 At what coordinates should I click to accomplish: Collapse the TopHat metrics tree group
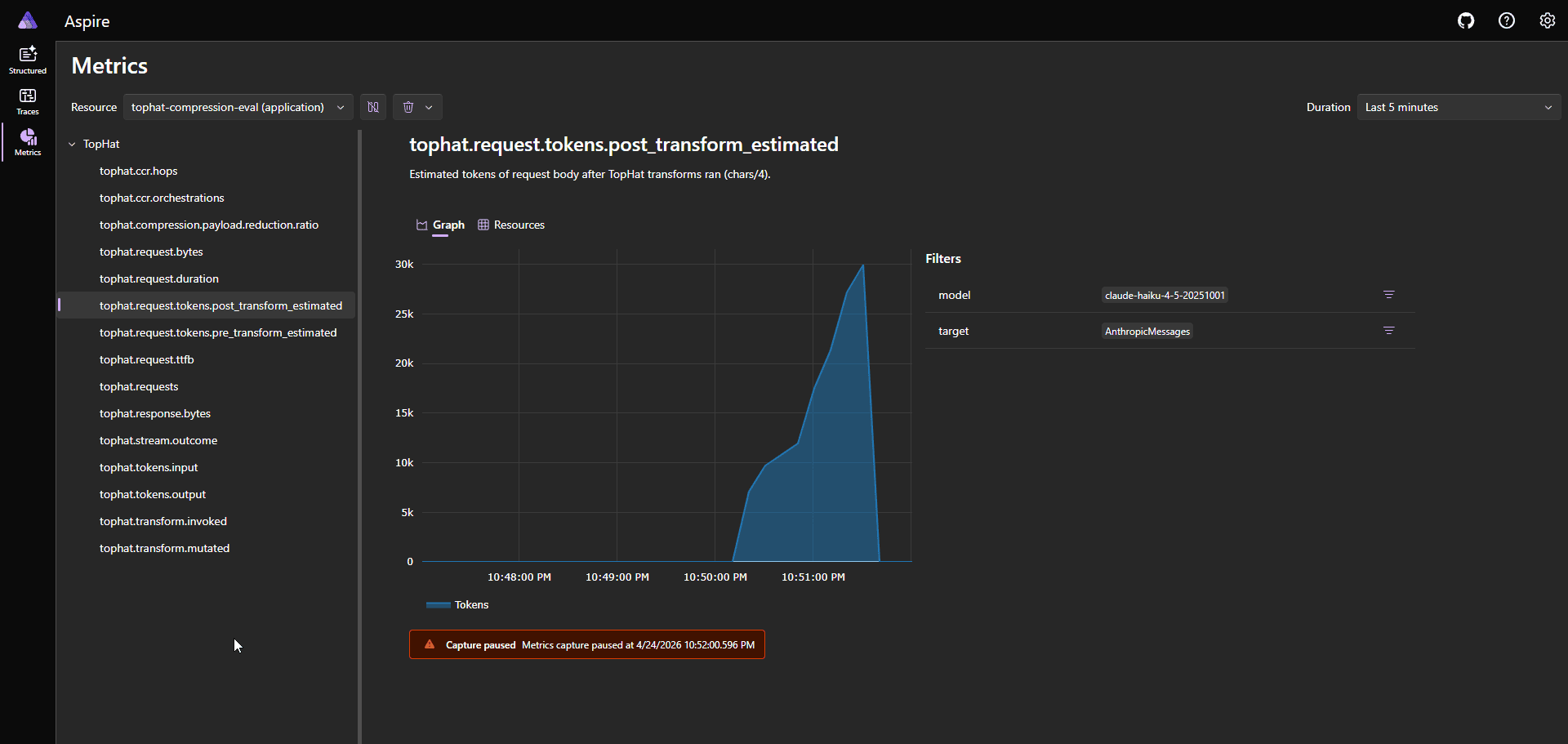click(72, 145)
